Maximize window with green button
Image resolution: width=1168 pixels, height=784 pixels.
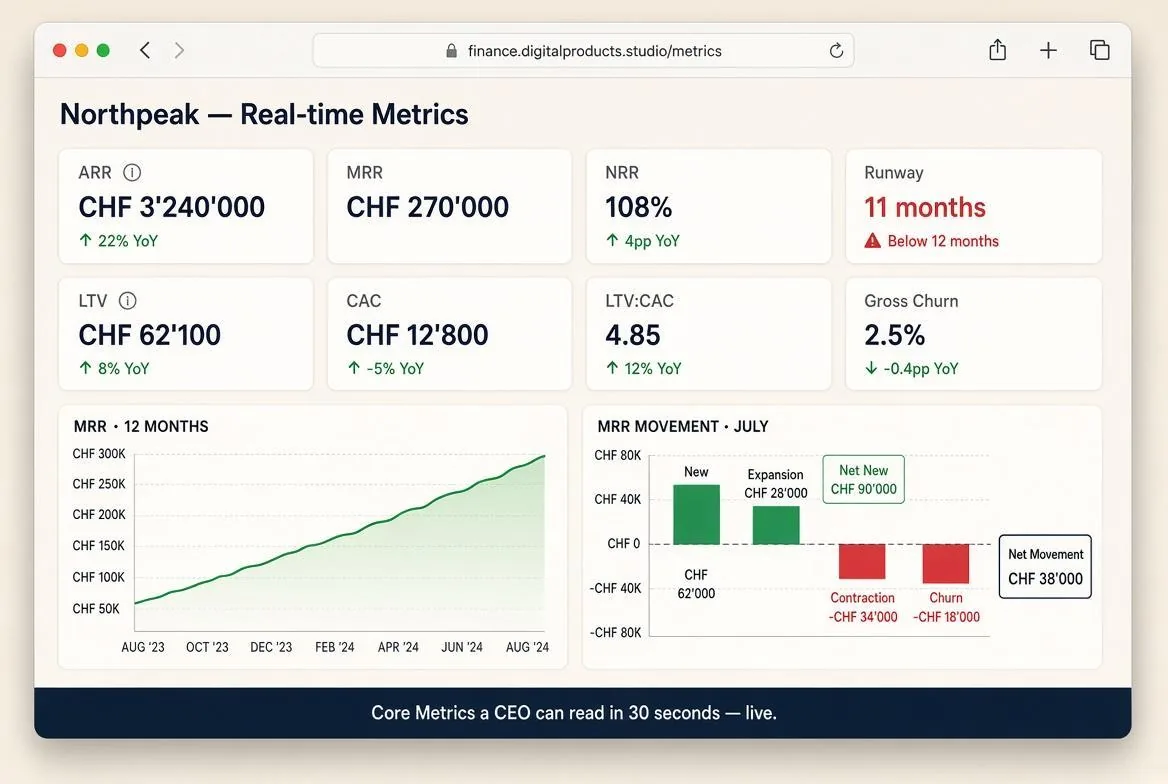pyautogui.click(x=104, y=50)
